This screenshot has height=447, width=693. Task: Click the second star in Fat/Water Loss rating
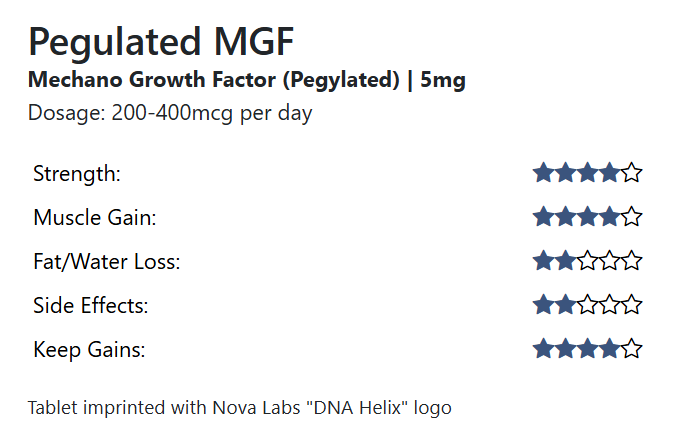click(565, 261)
